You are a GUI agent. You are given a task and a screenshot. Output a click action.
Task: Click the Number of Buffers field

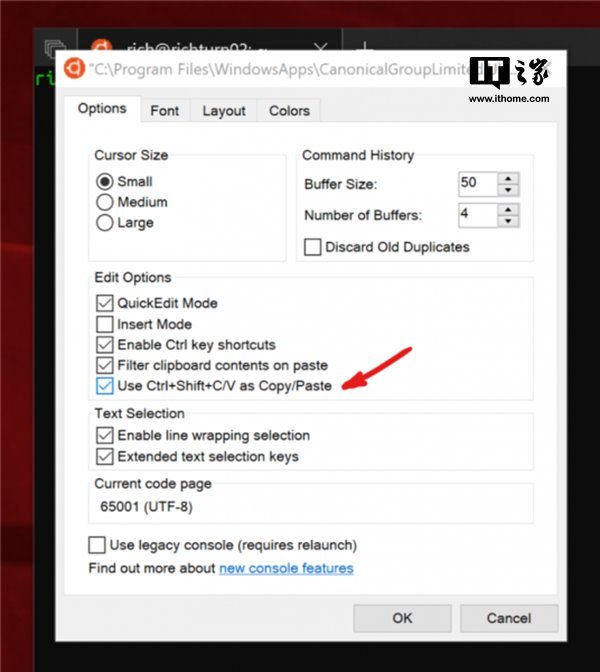click(x=477, y=215)
